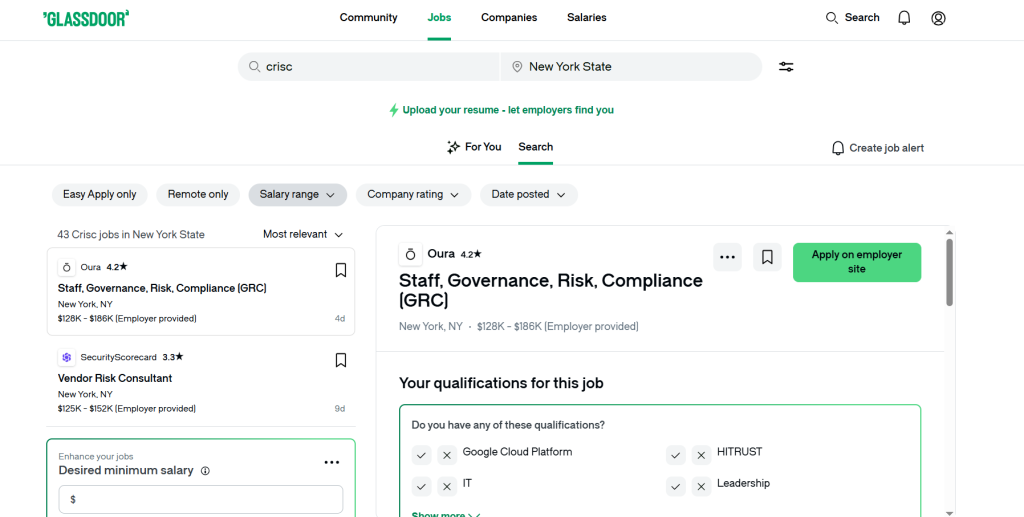Bookmark the SecurityScorecard Vendor Risk Consultant job
Screen dimensions: 1024x517
340,360
